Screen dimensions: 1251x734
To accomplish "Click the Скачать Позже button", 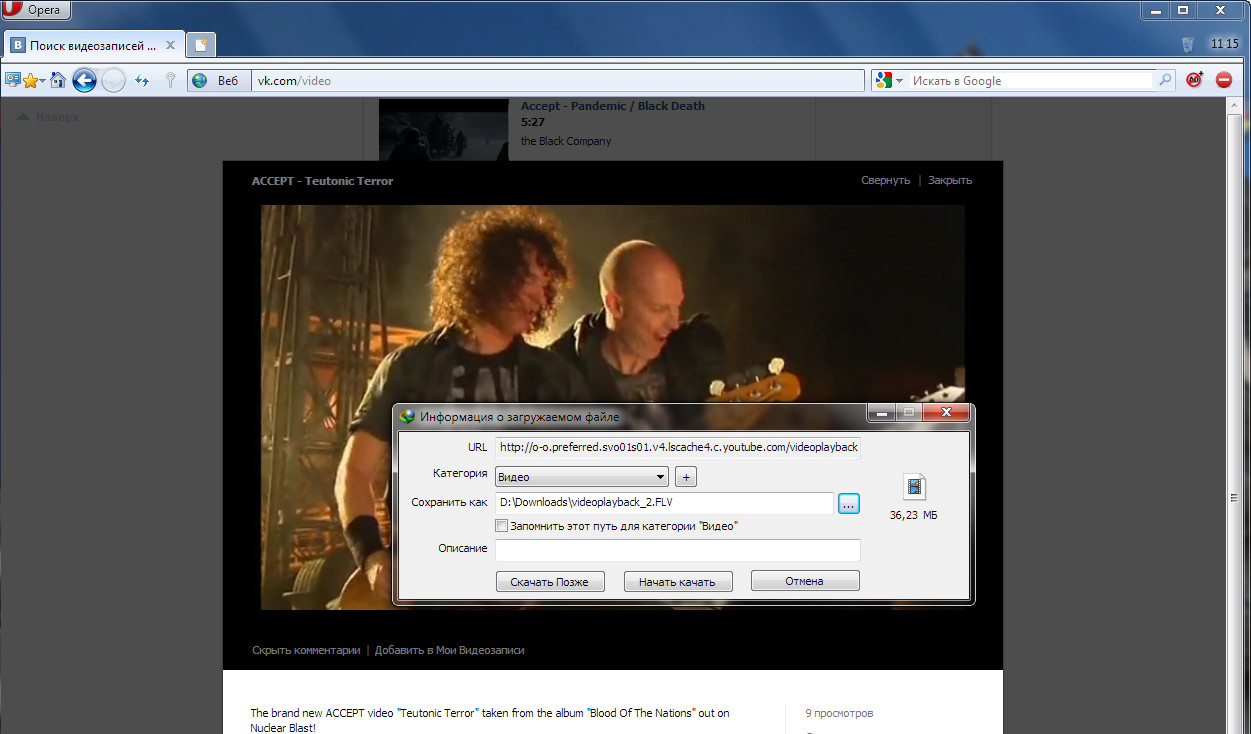I will coord(550,581).
